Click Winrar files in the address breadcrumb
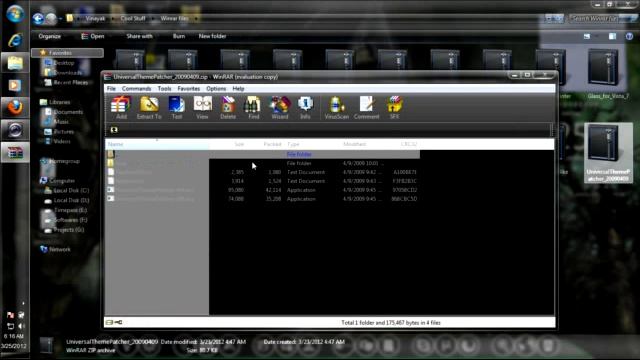Screen dimensions: 640x360 pyautogui.click(x=174, y=19)
